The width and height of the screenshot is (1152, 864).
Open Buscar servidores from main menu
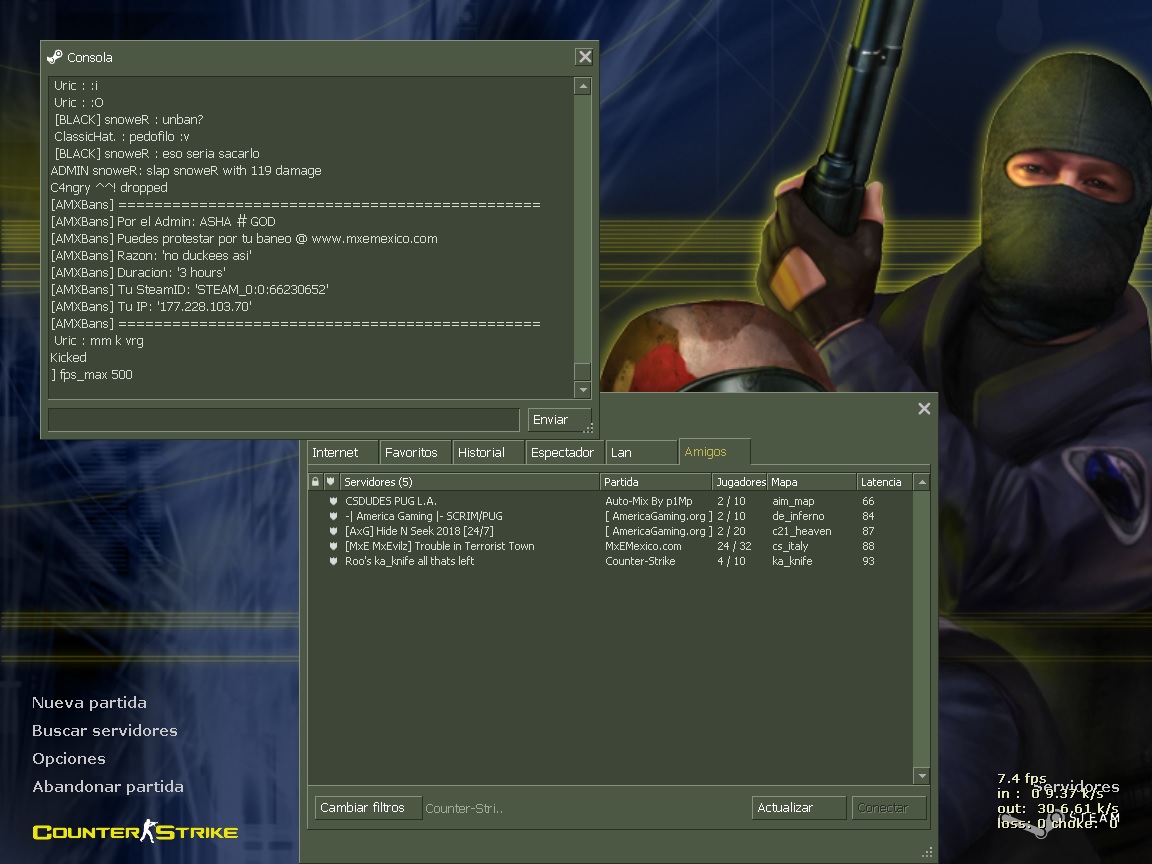click(x=104, y=730)
